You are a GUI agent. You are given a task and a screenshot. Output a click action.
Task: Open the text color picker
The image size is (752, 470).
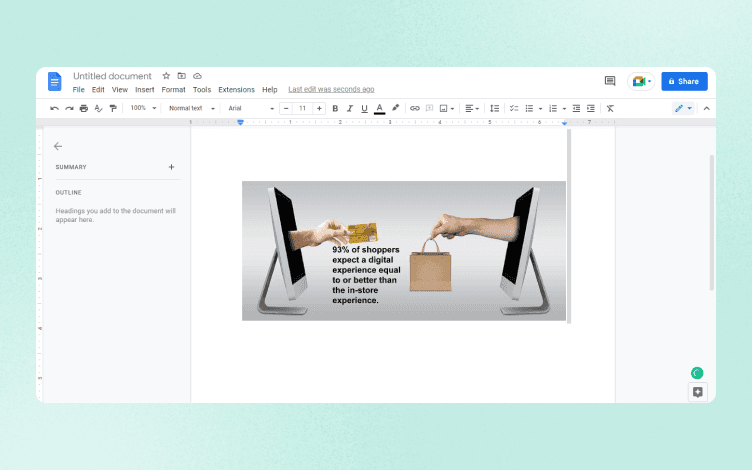tap(379, 108)
